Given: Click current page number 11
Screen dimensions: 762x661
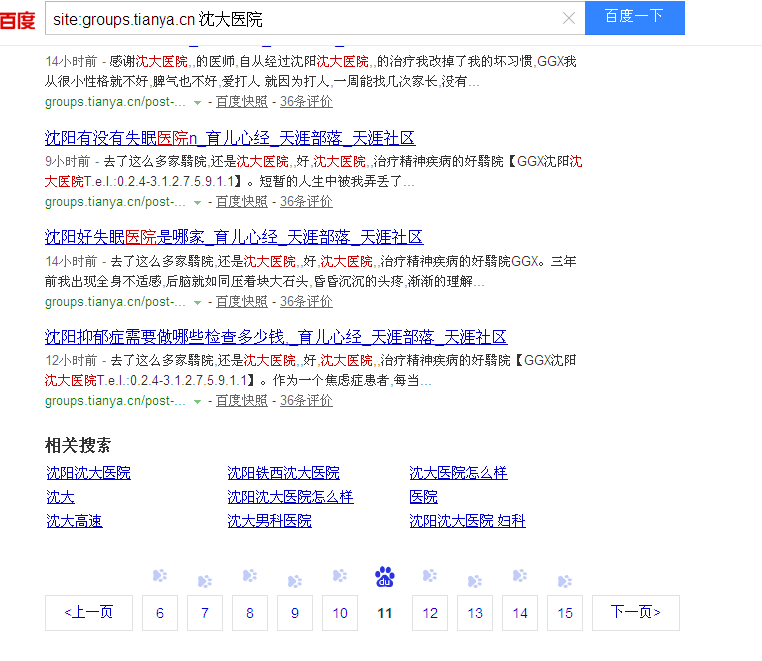Looking at the screenshot, I should [x=385, y=613].
